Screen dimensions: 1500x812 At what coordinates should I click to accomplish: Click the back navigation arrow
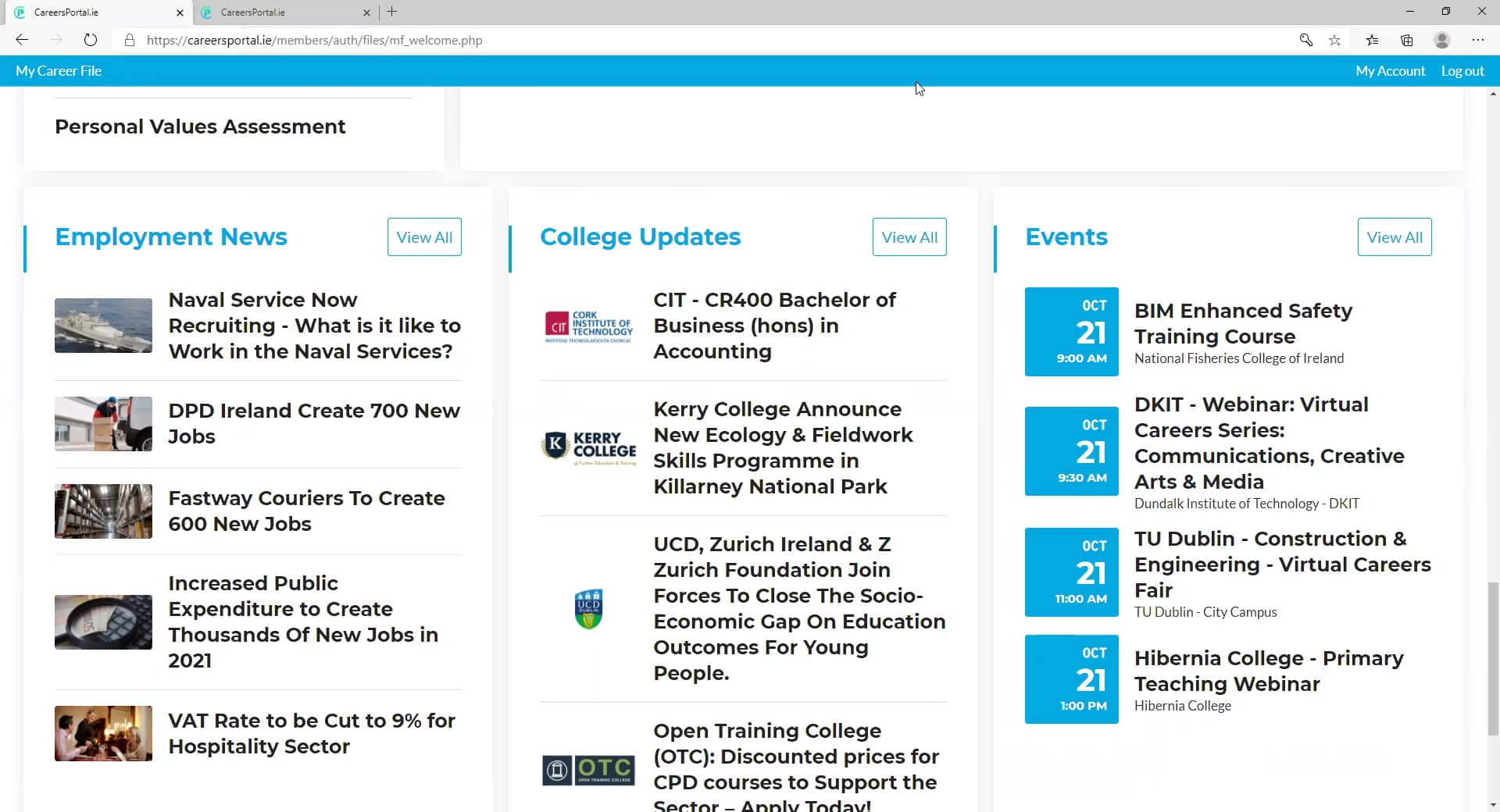pyautogui.click(x=22, y=40)
